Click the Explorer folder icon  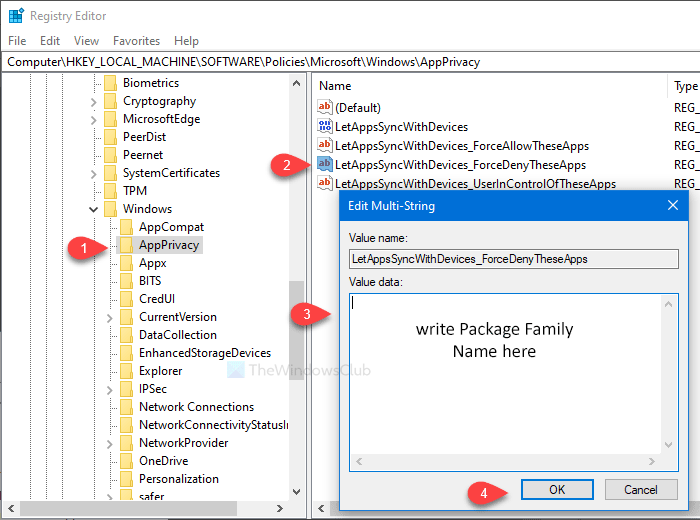tap(126, 371)
